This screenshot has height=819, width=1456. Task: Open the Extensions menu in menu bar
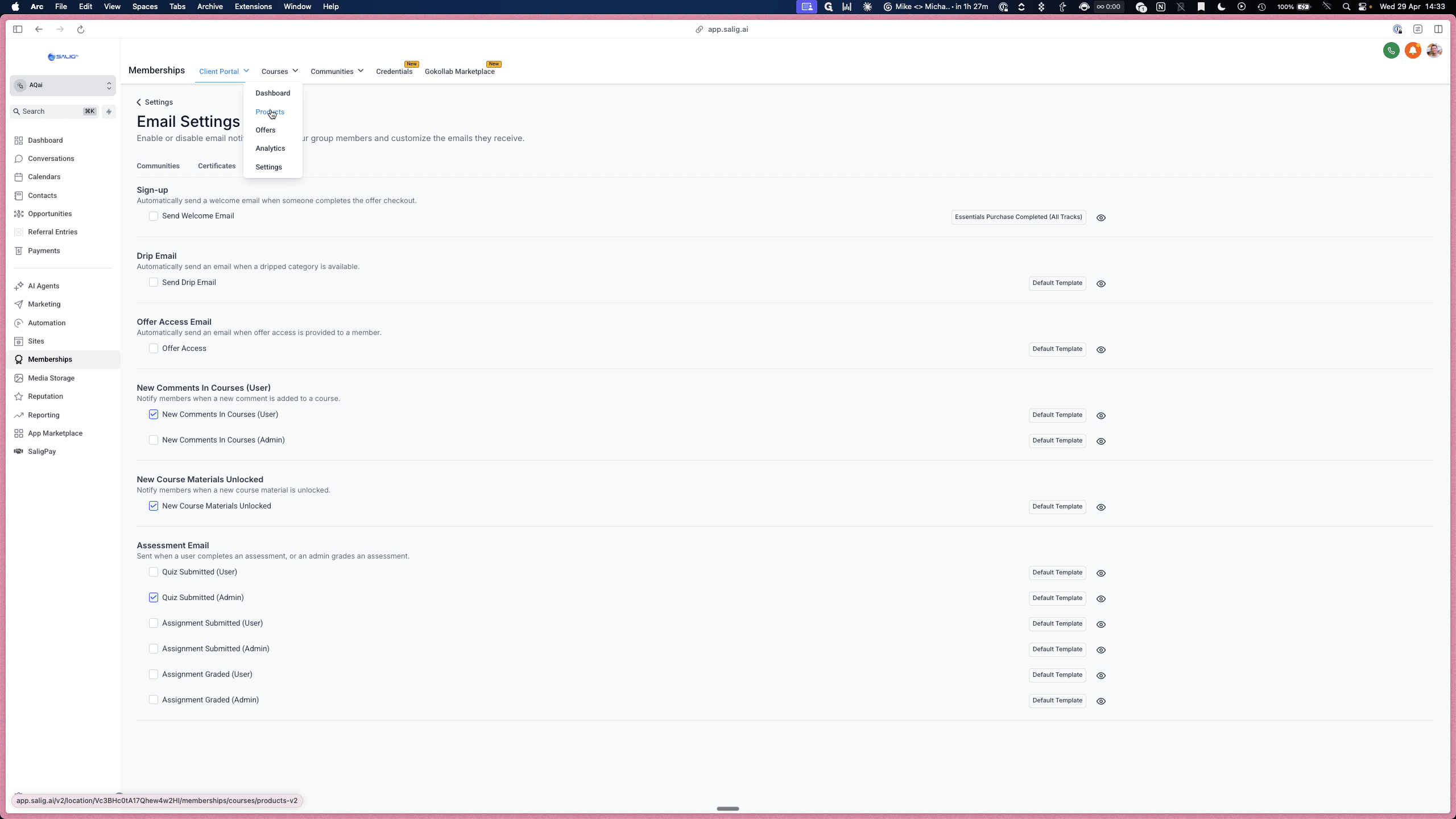click(253, 7)
